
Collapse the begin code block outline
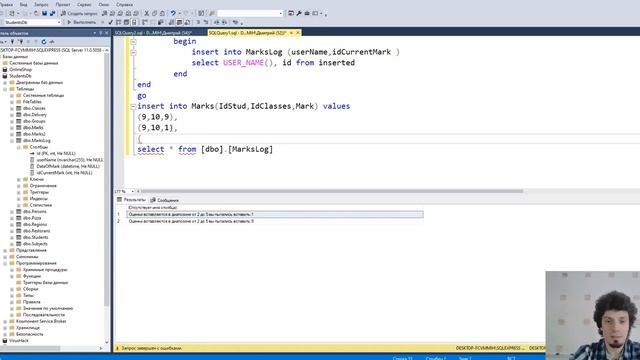point(133,42)
